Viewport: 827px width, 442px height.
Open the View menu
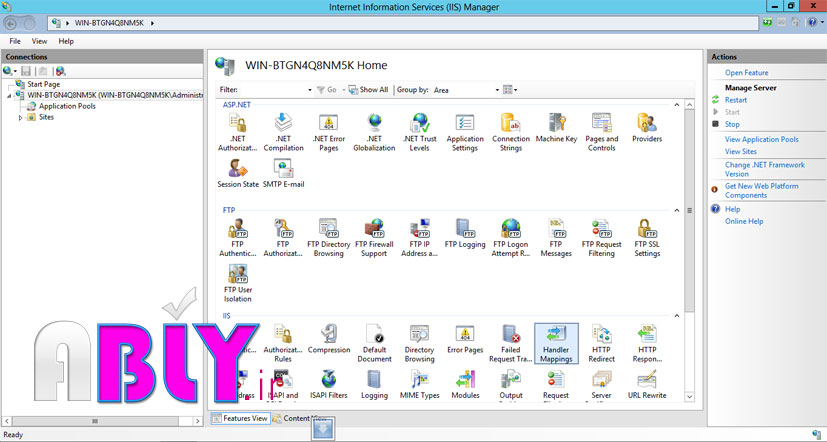tap(39, 41)
